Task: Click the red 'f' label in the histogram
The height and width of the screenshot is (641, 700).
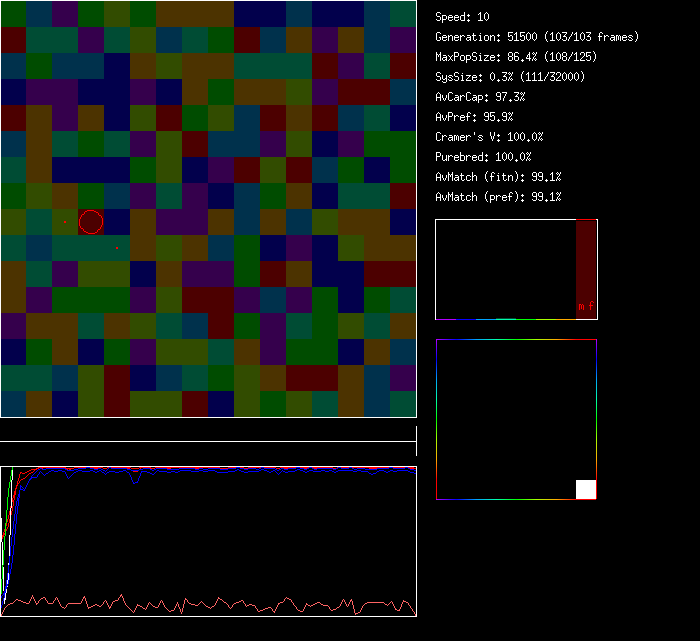Action: coord(591,307)
